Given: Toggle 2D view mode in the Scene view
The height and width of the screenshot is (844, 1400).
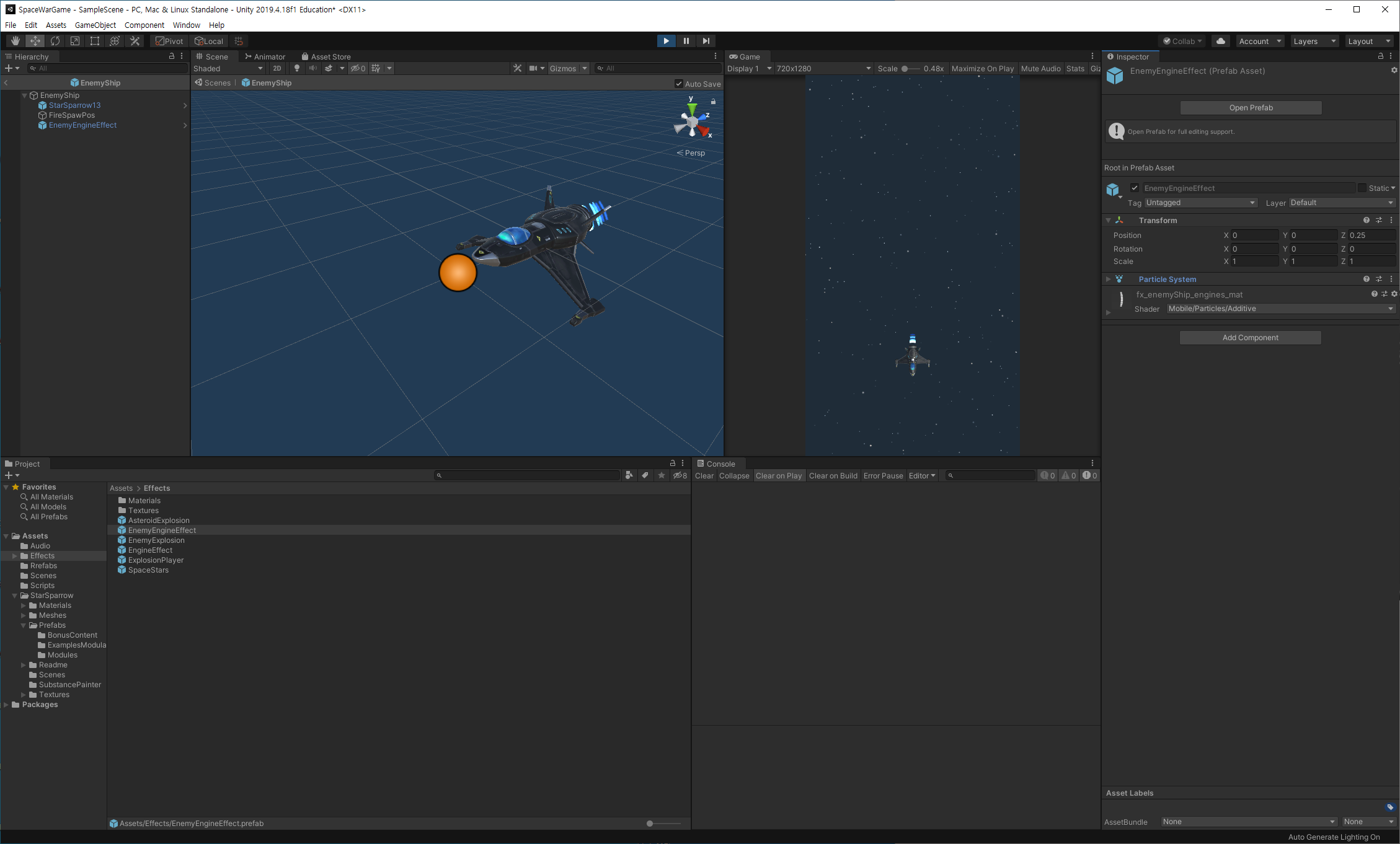Looking at the screenshot, I should (277, 69).
